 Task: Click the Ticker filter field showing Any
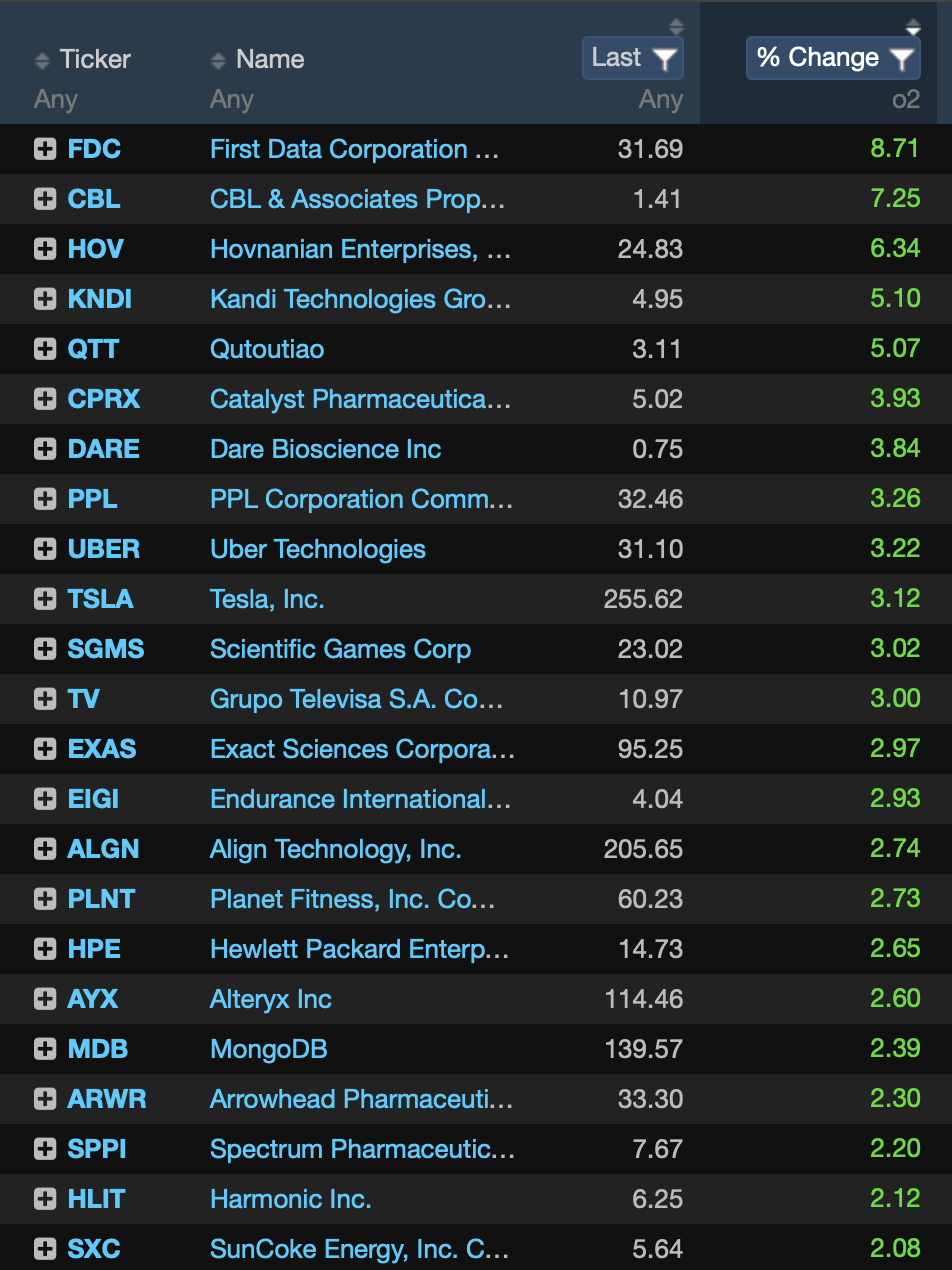56,100
